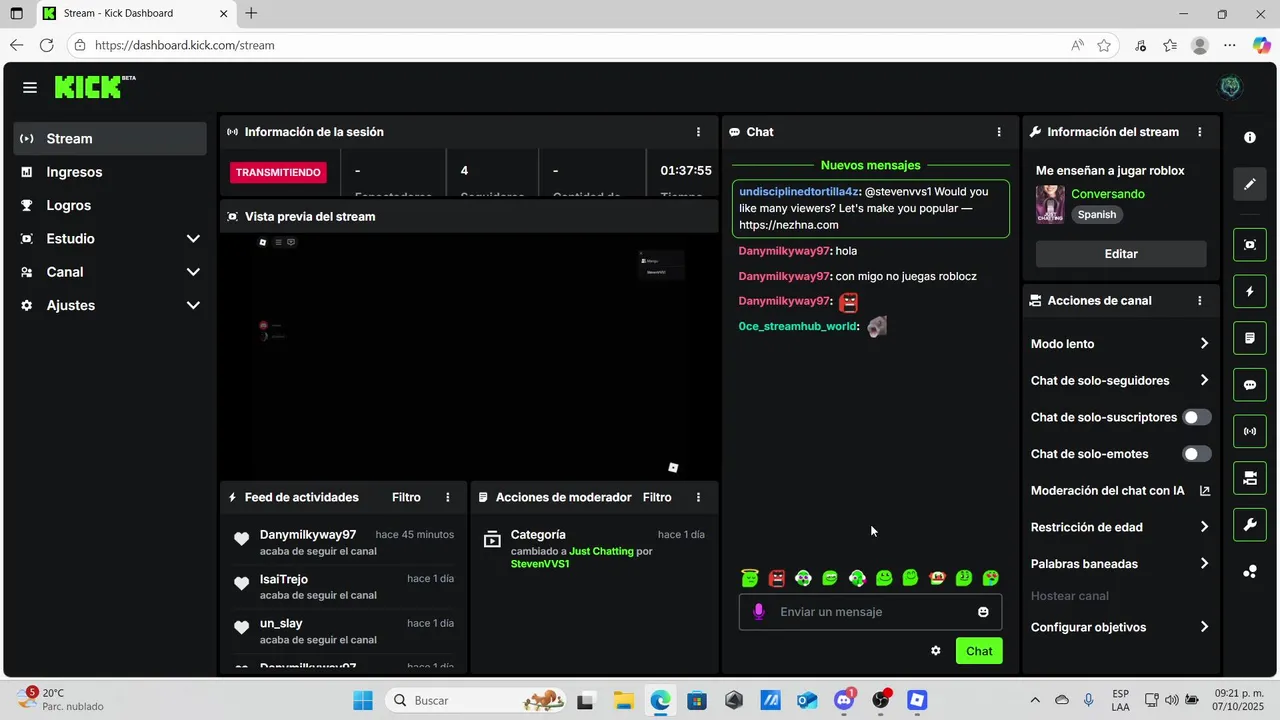Click the Spanish language tag
This screenshot has width=1280, height=720.
point(1097,215)
